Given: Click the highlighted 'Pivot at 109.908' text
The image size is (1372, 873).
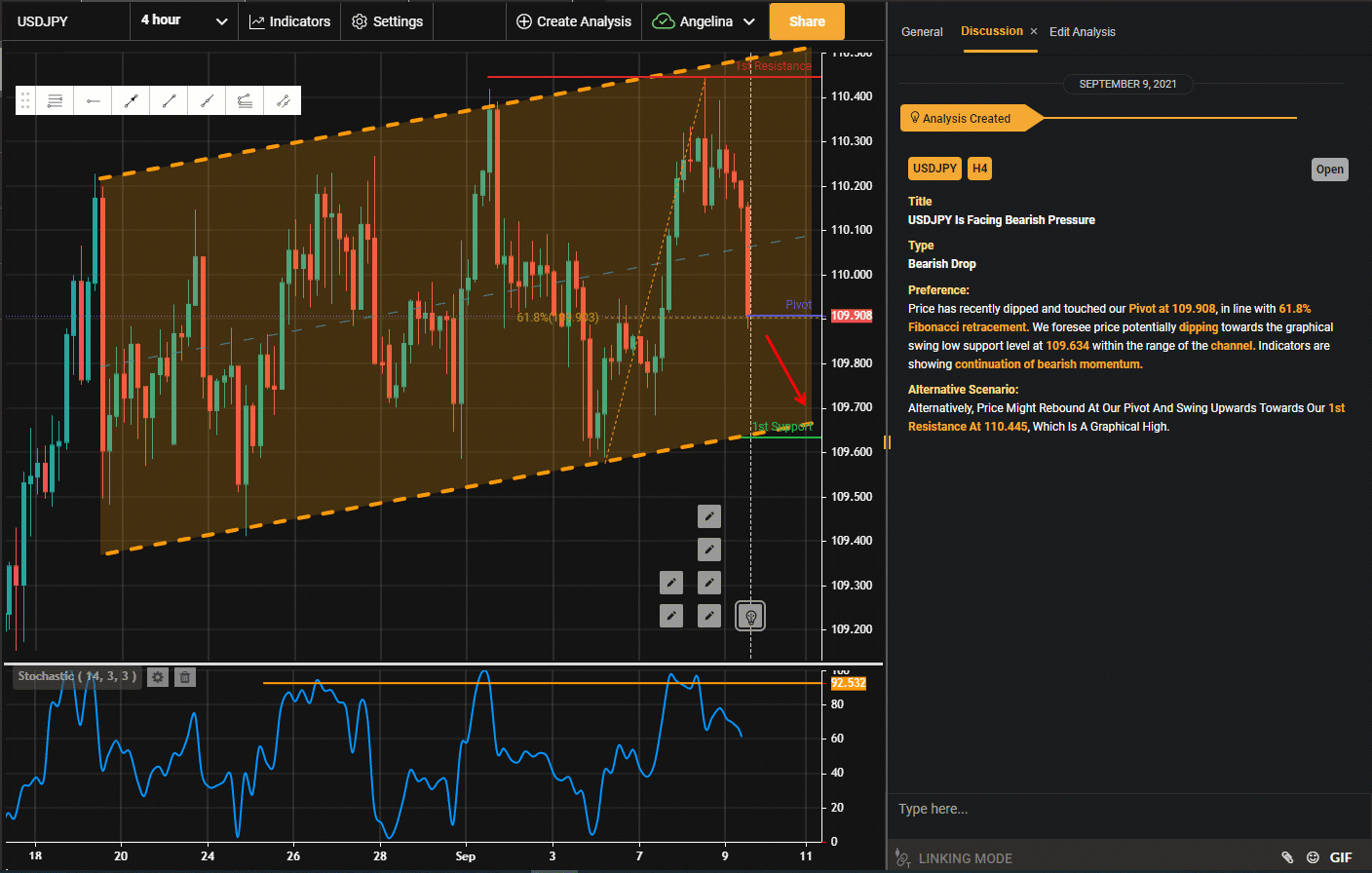Looking at the screenshot, I should click(x=1172, y=309).
